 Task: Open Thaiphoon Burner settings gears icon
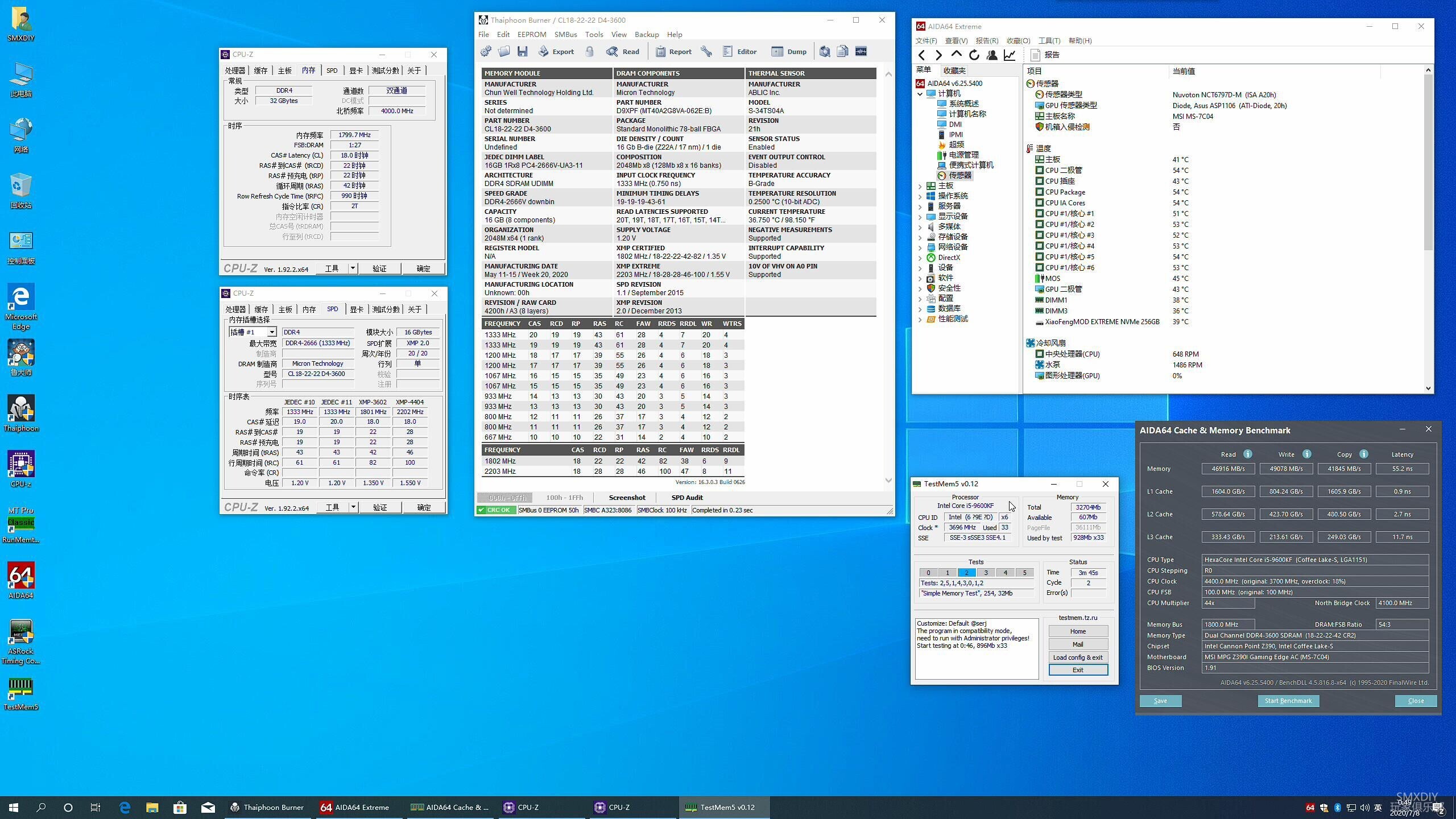click(x=486, y=52)
